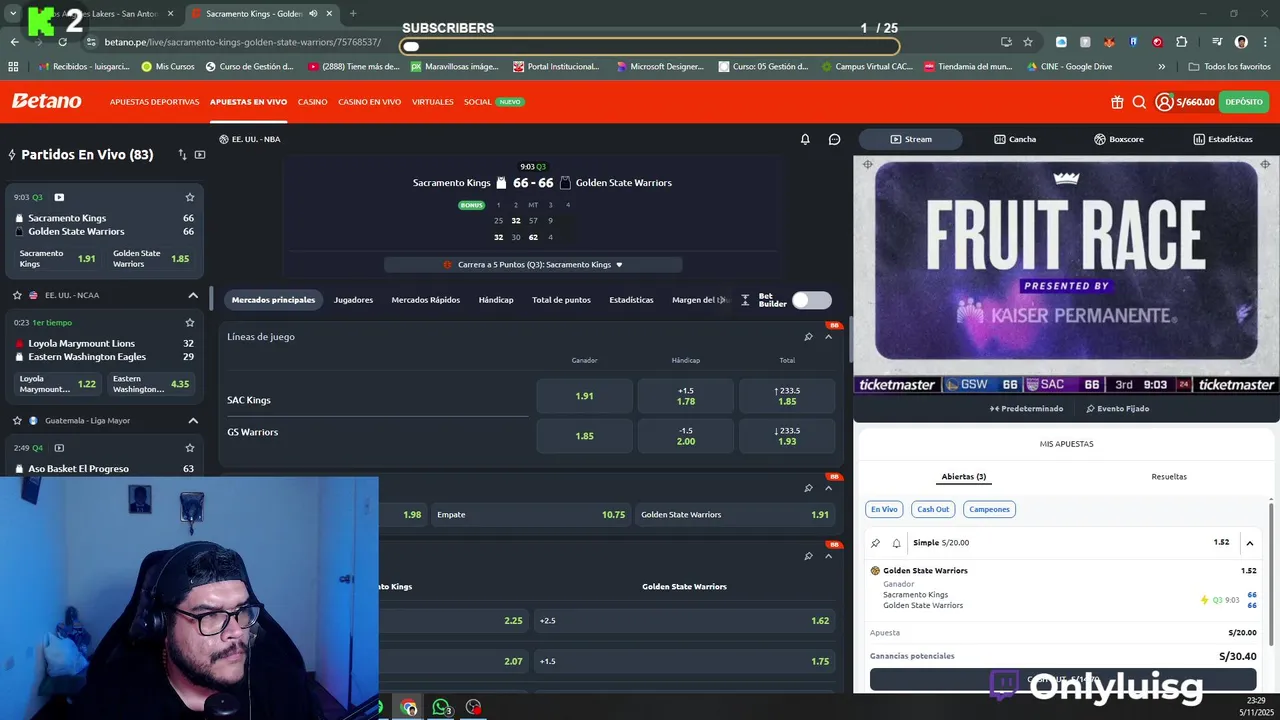Click the bell icon on the Simple bet slip
Screen dimensions: 1280x720
896,543
